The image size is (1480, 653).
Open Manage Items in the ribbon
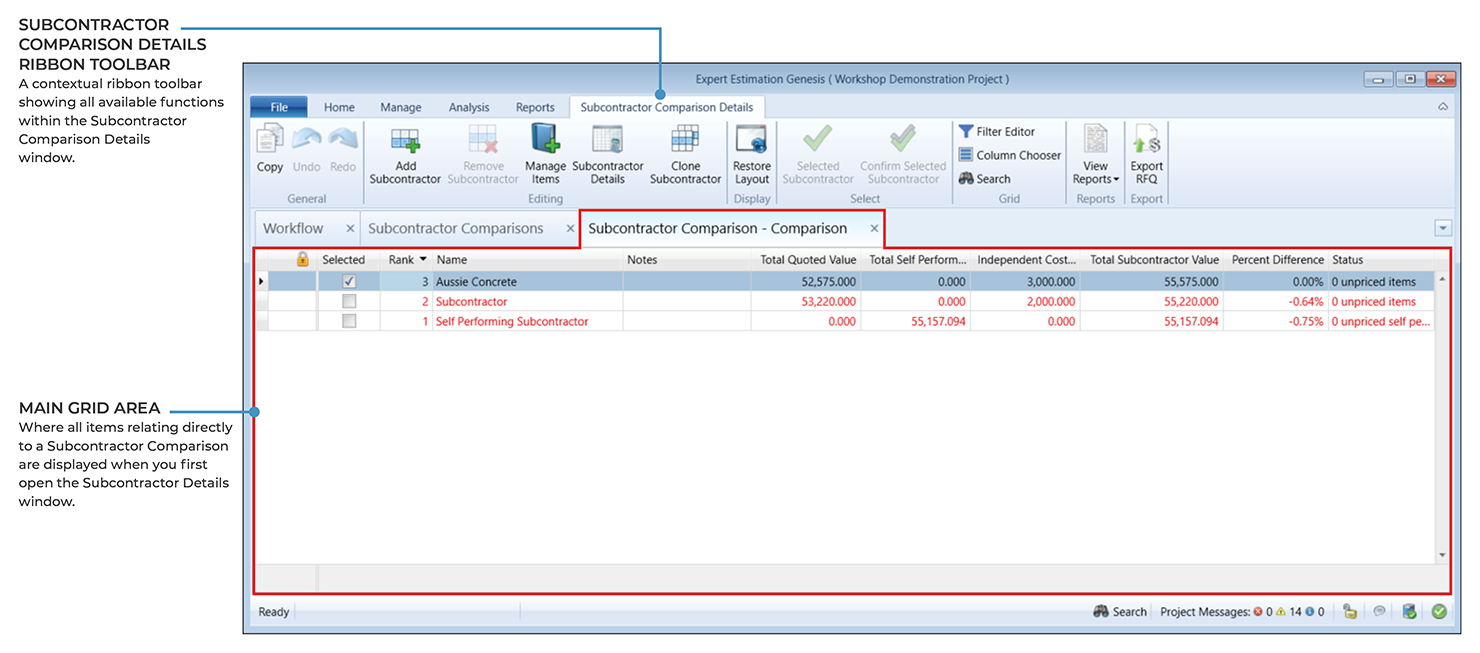[545, 140]
